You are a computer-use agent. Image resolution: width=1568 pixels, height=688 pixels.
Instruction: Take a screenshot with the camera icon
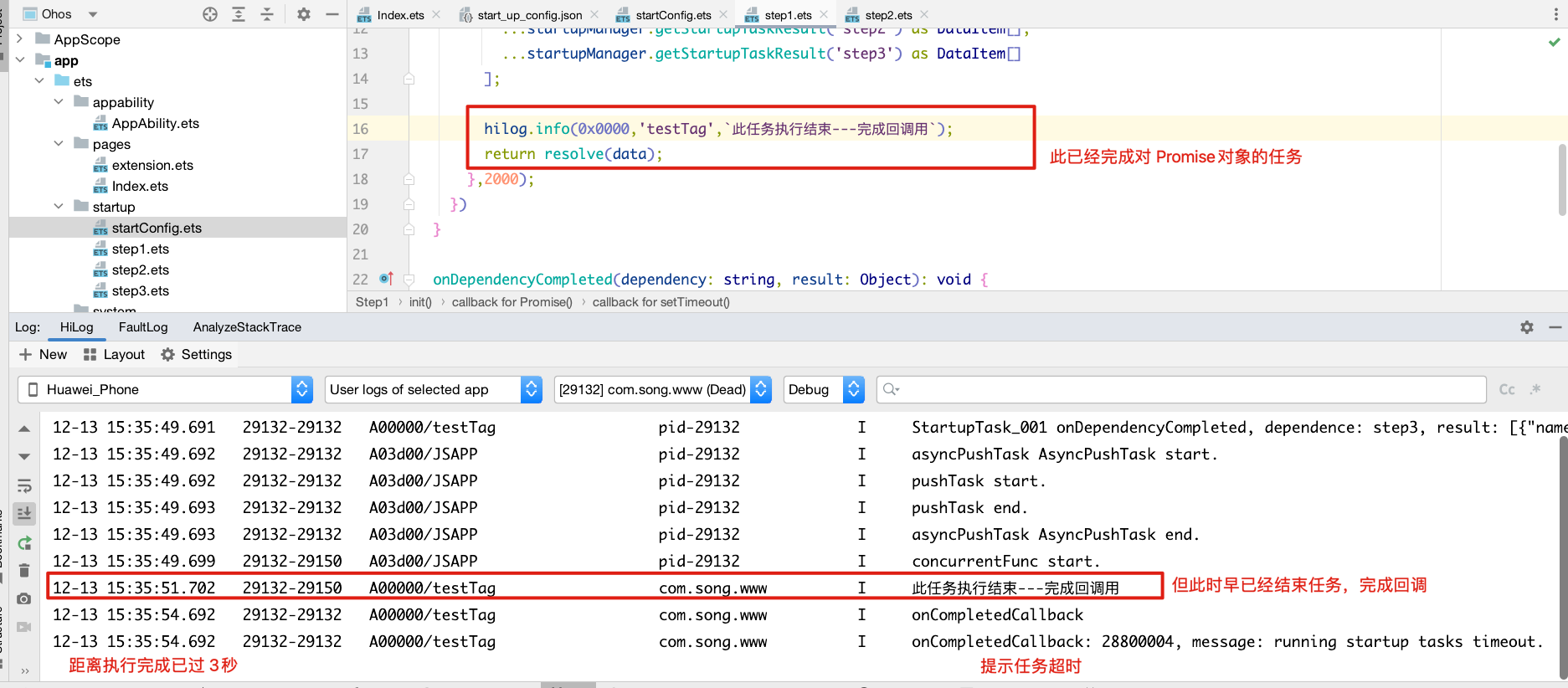pos(24,598)
